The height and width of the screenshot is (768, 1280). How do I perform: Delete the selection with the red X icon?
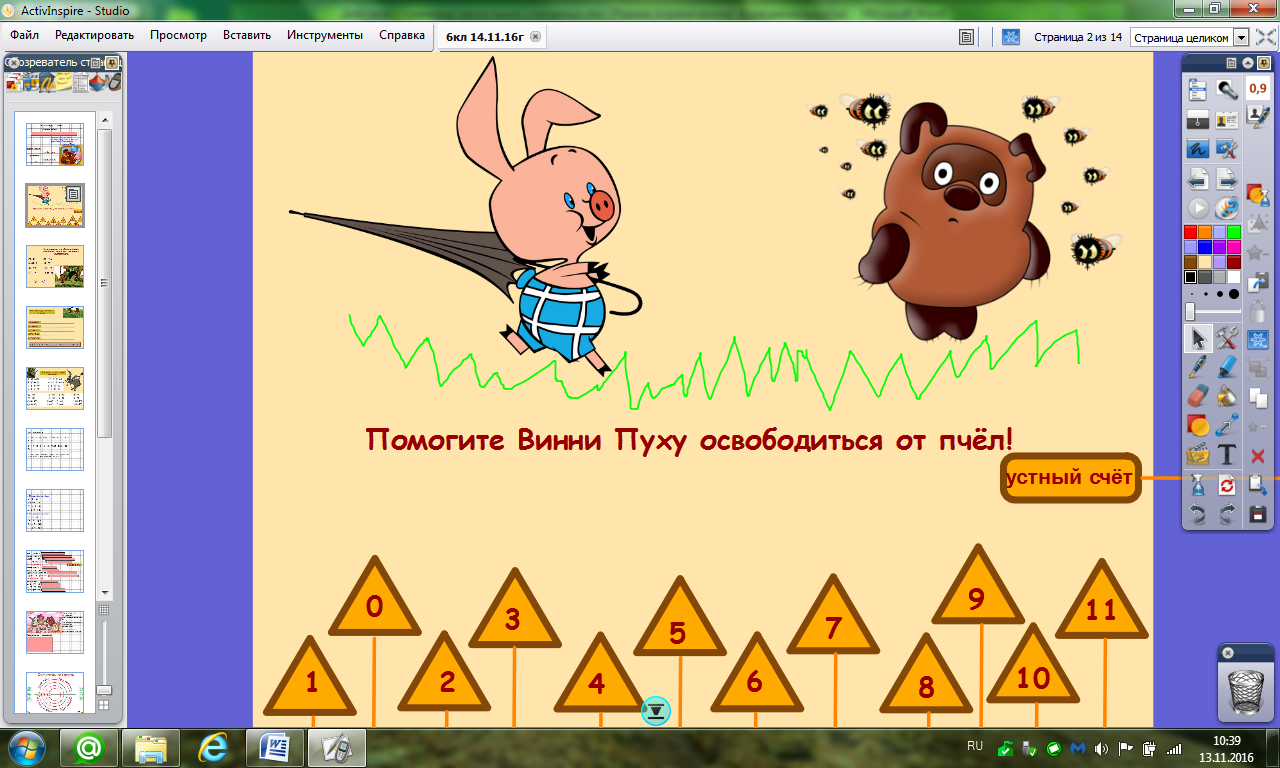[1259, 456]
